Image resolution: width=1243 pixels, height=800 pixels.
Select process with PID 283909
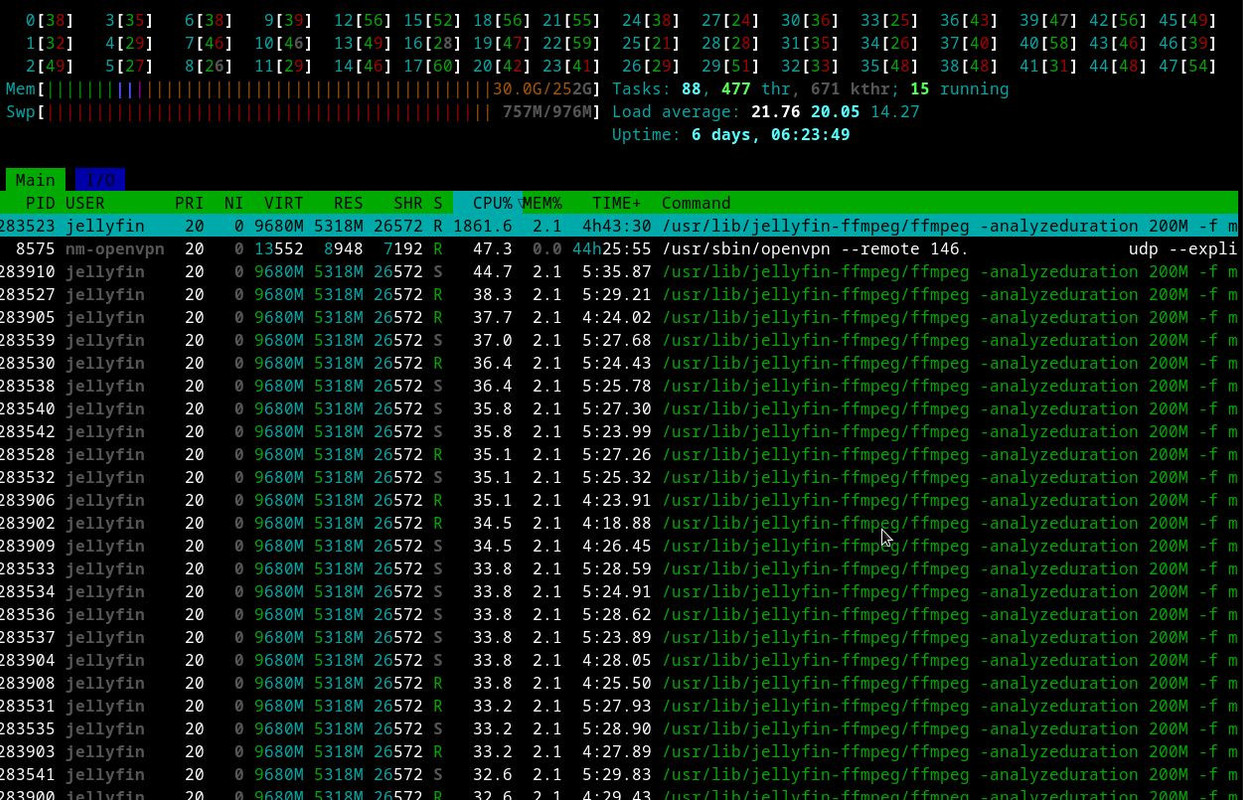click(x=619, y=547)
